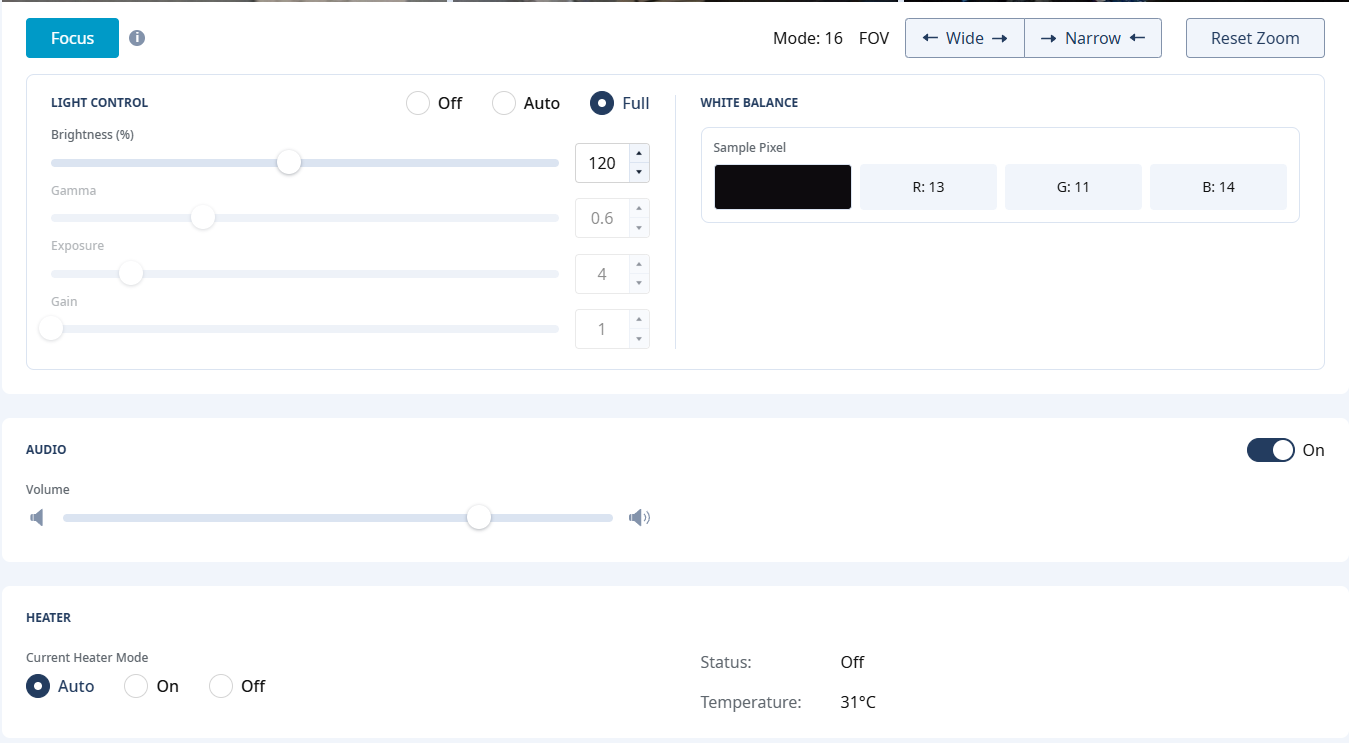Viewport: 1349px width, 743px height.
Task: Click the Reset Zoom button
Action: 1254,38
